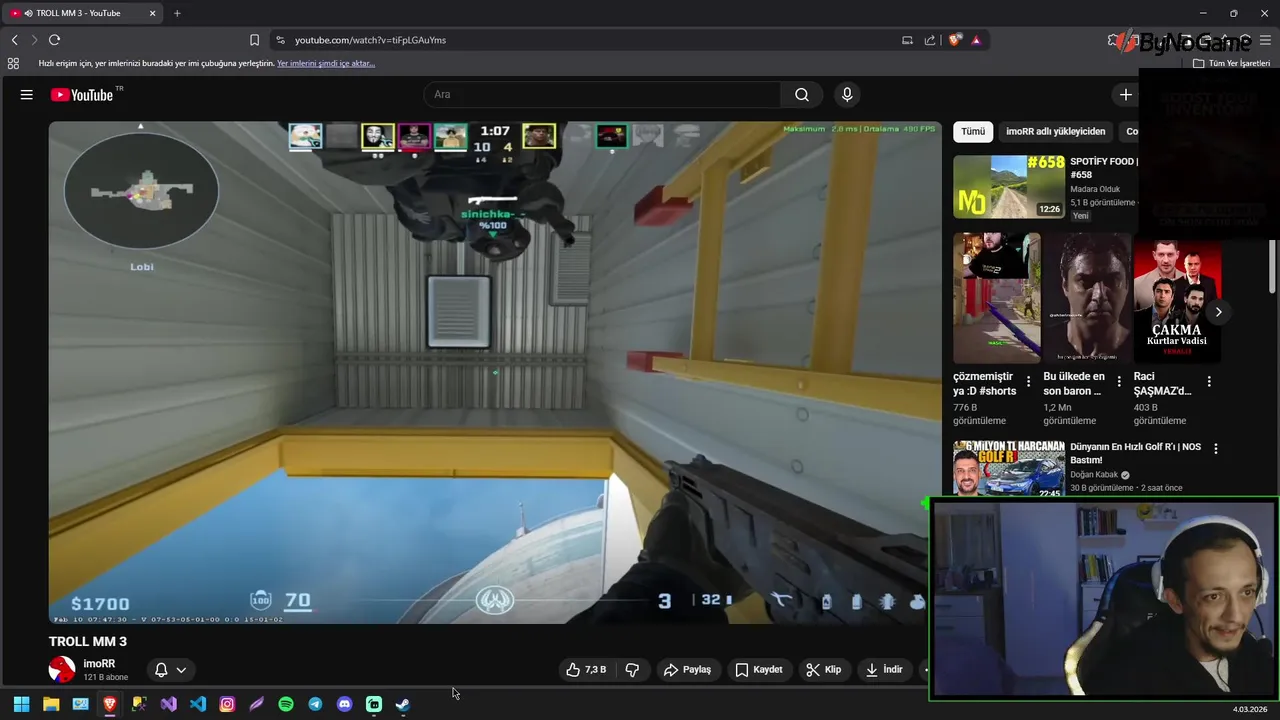Open Brave Shields lion icon
The image size is (1280, 720).
[x=955, y=40]
